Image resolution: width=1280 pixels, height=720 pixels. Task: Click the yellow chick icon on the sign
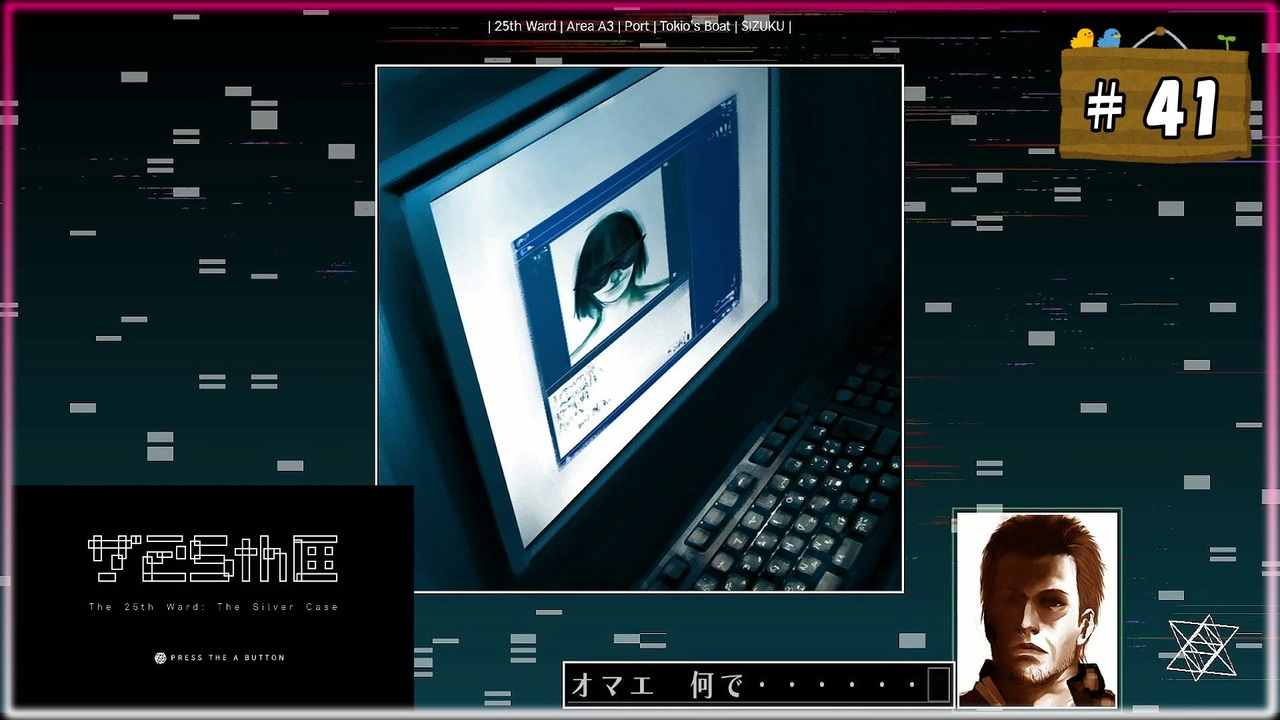pyautogui.click(x=1082, y=39)
